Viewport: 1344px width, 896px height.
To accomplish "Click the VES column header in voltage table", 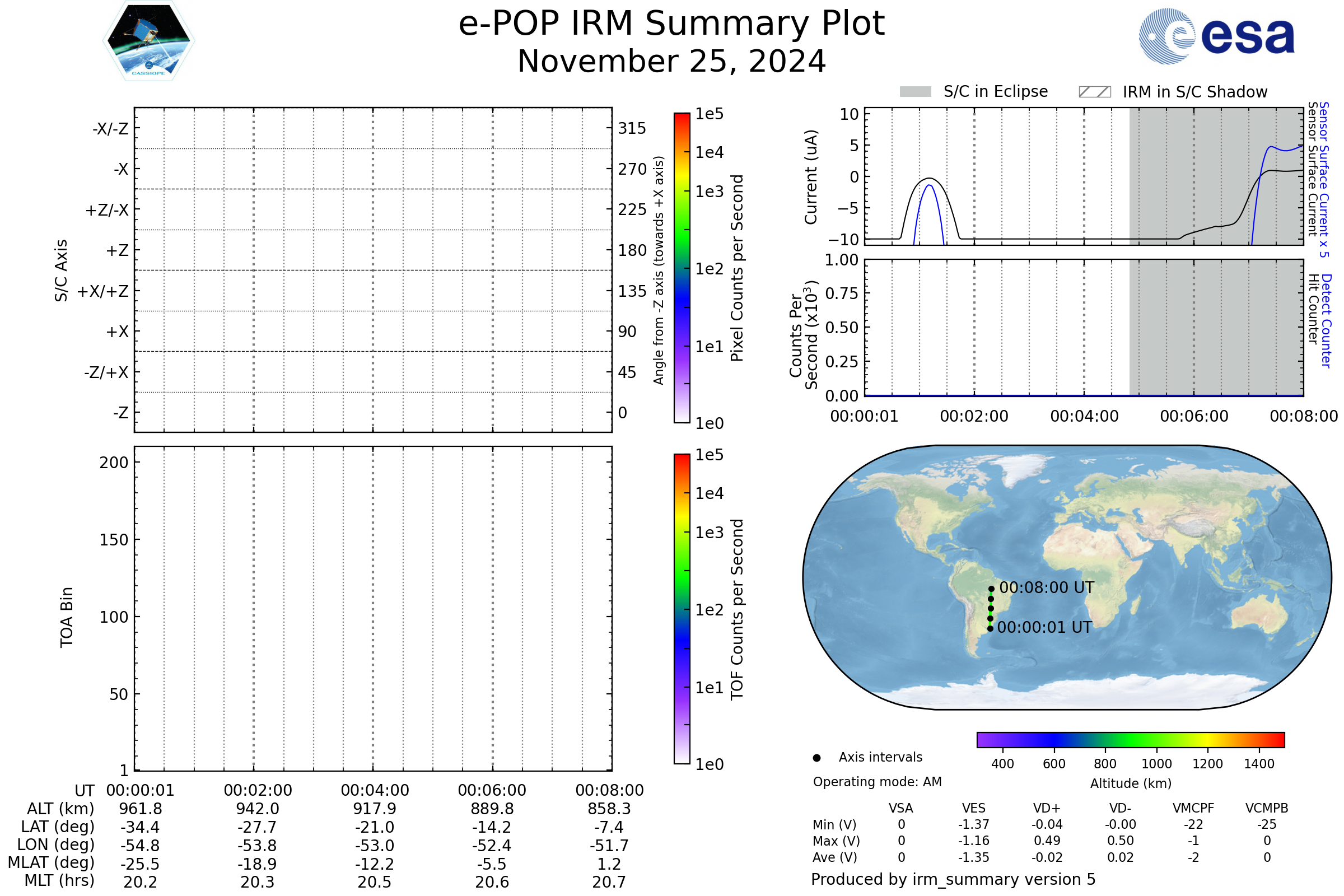I will 974,808.
